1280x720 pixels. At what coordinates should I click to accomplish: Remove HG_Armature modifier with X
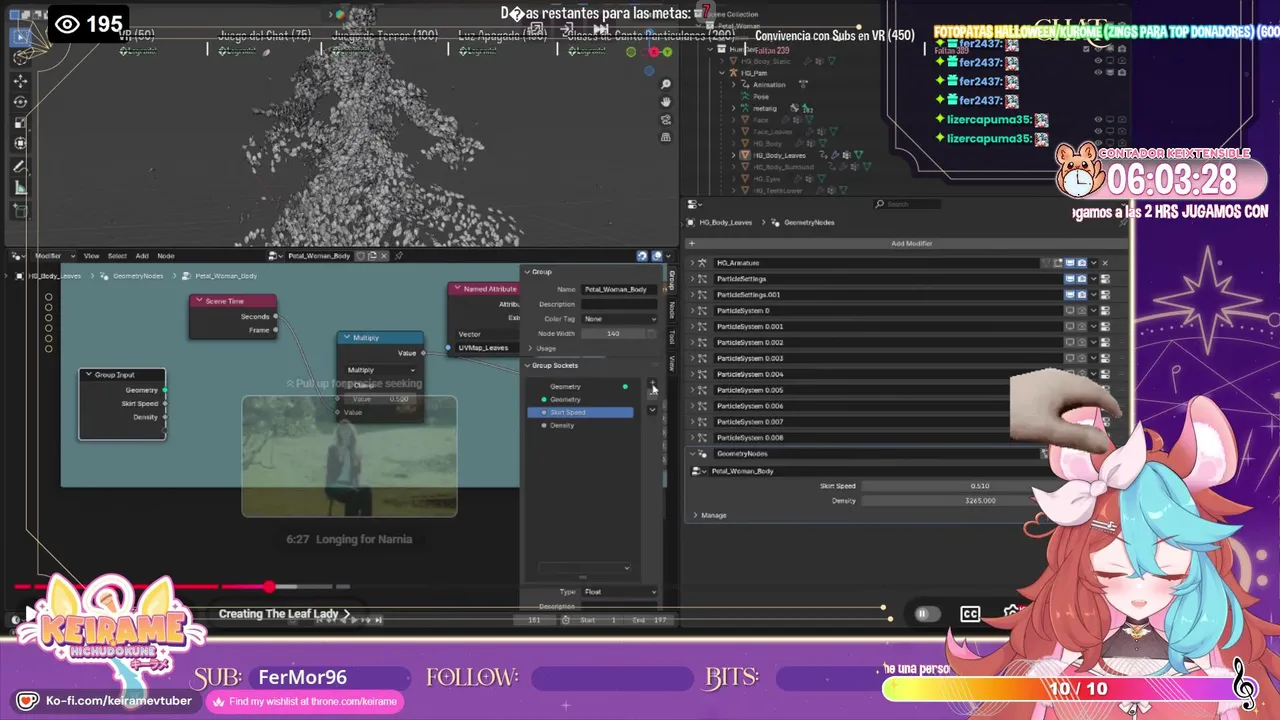pyautogui.click(x=1104, y=263)
